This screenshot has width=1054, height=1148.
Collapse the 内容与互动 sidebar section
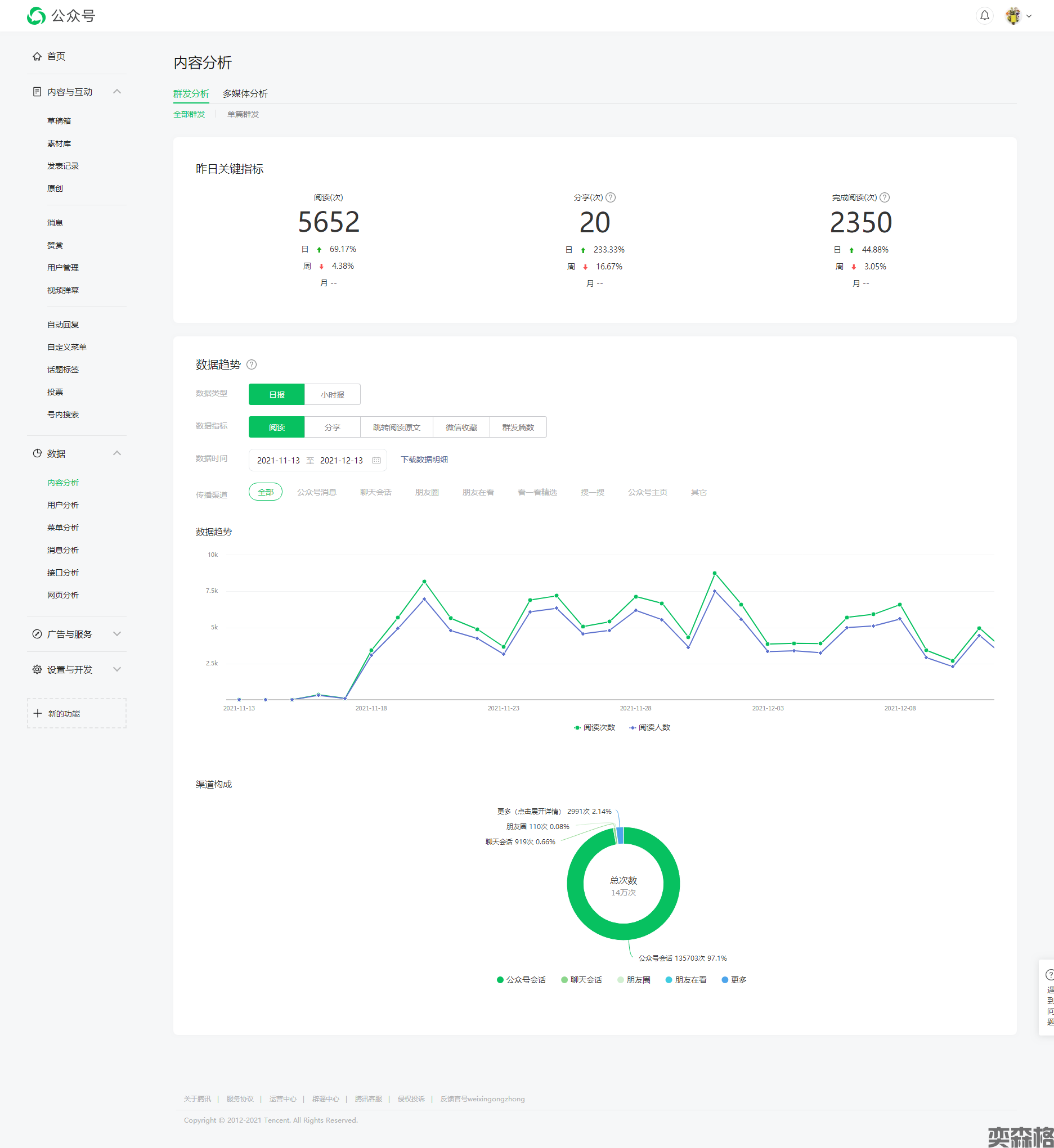click(x=117, y=92)
